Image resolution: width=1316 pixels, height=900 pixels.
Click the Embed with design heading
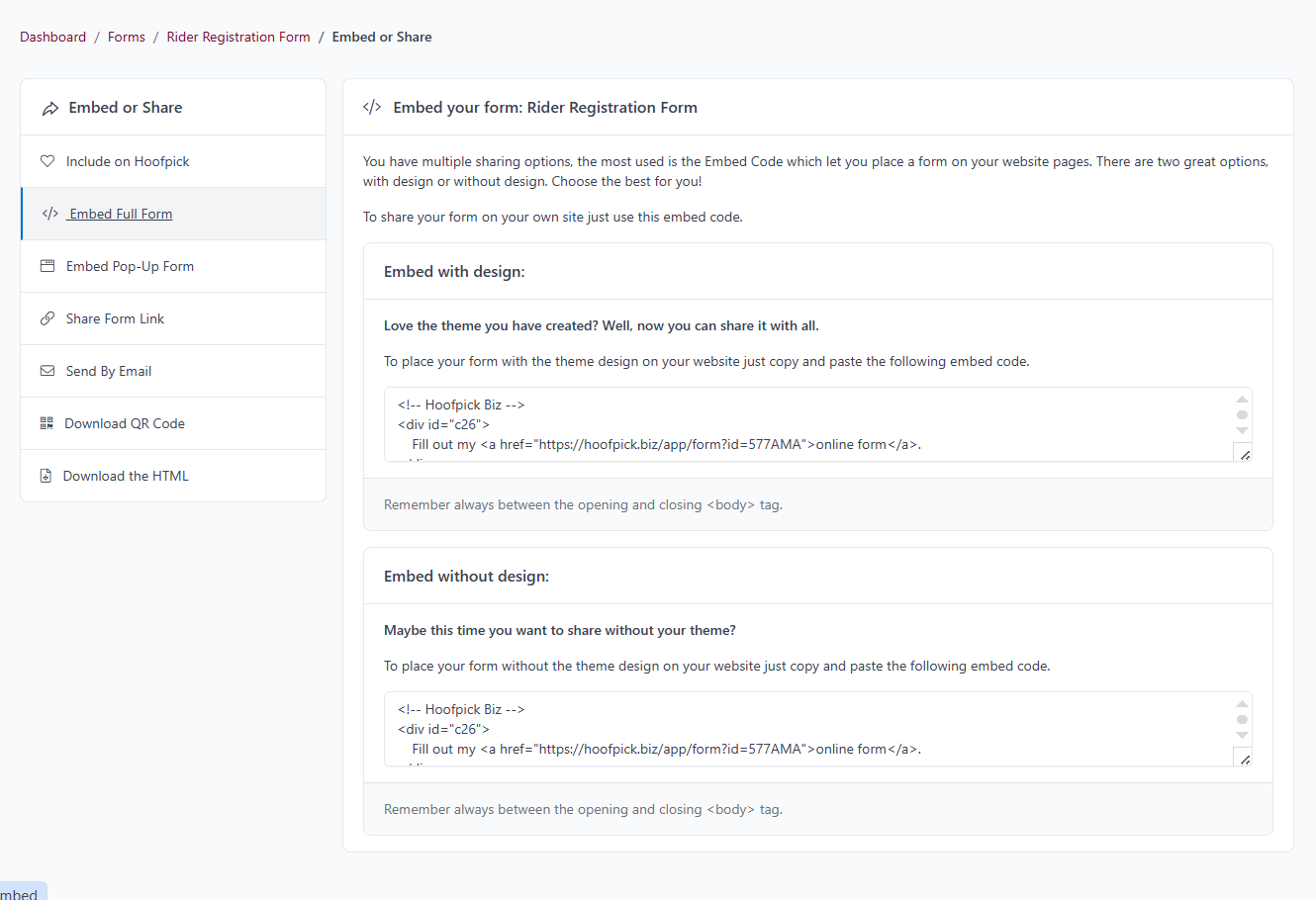coord(454,271)
